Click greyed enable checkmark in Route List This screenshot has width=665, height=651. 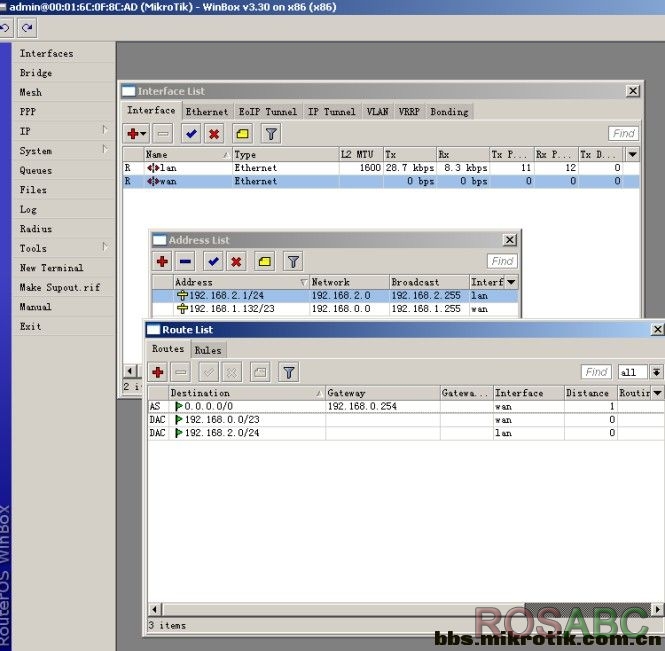[x=209, y=372]
